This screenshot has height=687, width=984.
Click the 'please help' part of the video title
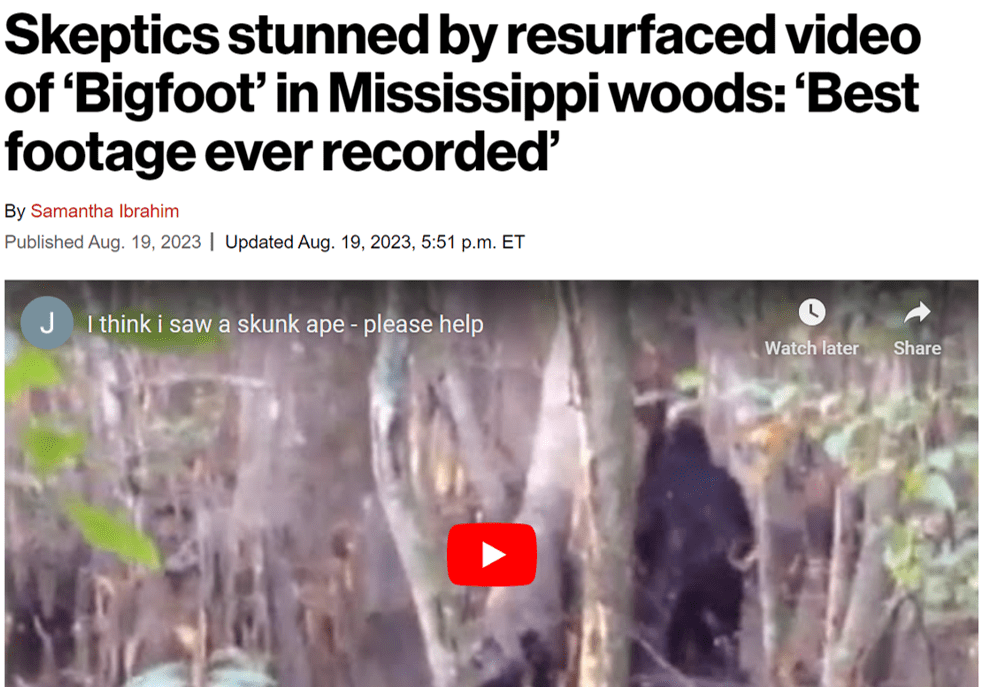pyautogui.click(x=424, y=324)
